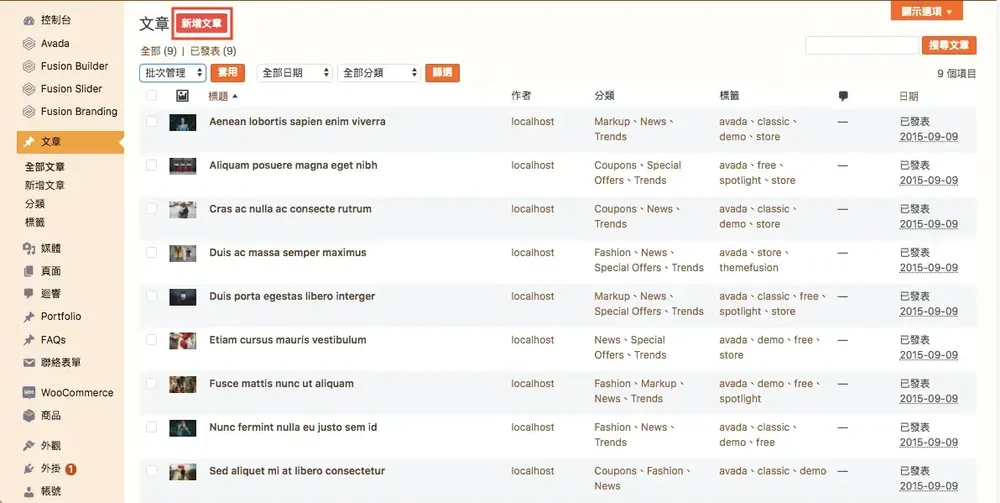The image size is (1000, 503).
Task: Click the media icon beside 媒體
Action: pos(29,249)
